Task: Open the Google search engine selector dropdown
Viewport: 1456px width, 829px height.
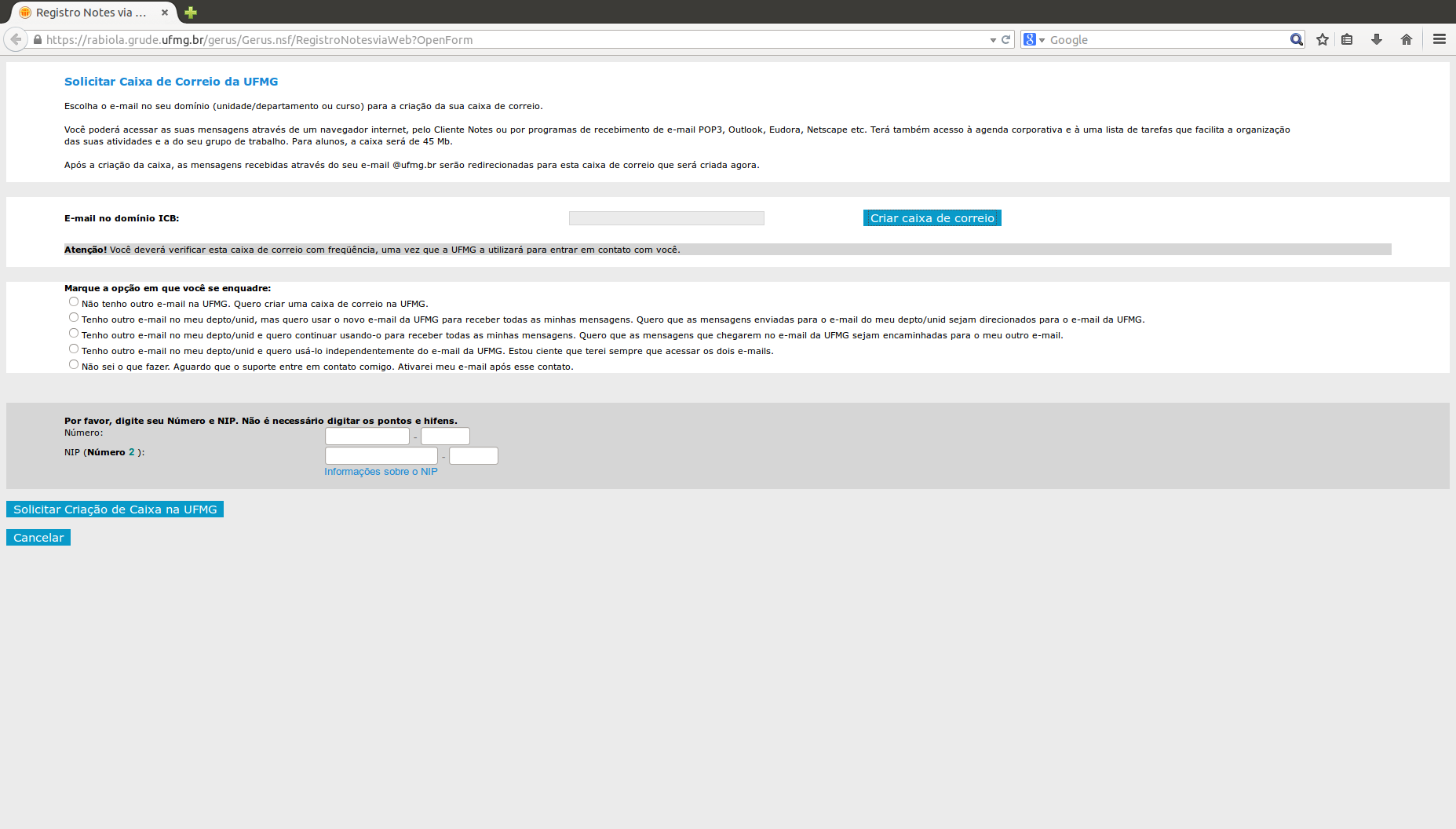Action: pos(1034,39)
